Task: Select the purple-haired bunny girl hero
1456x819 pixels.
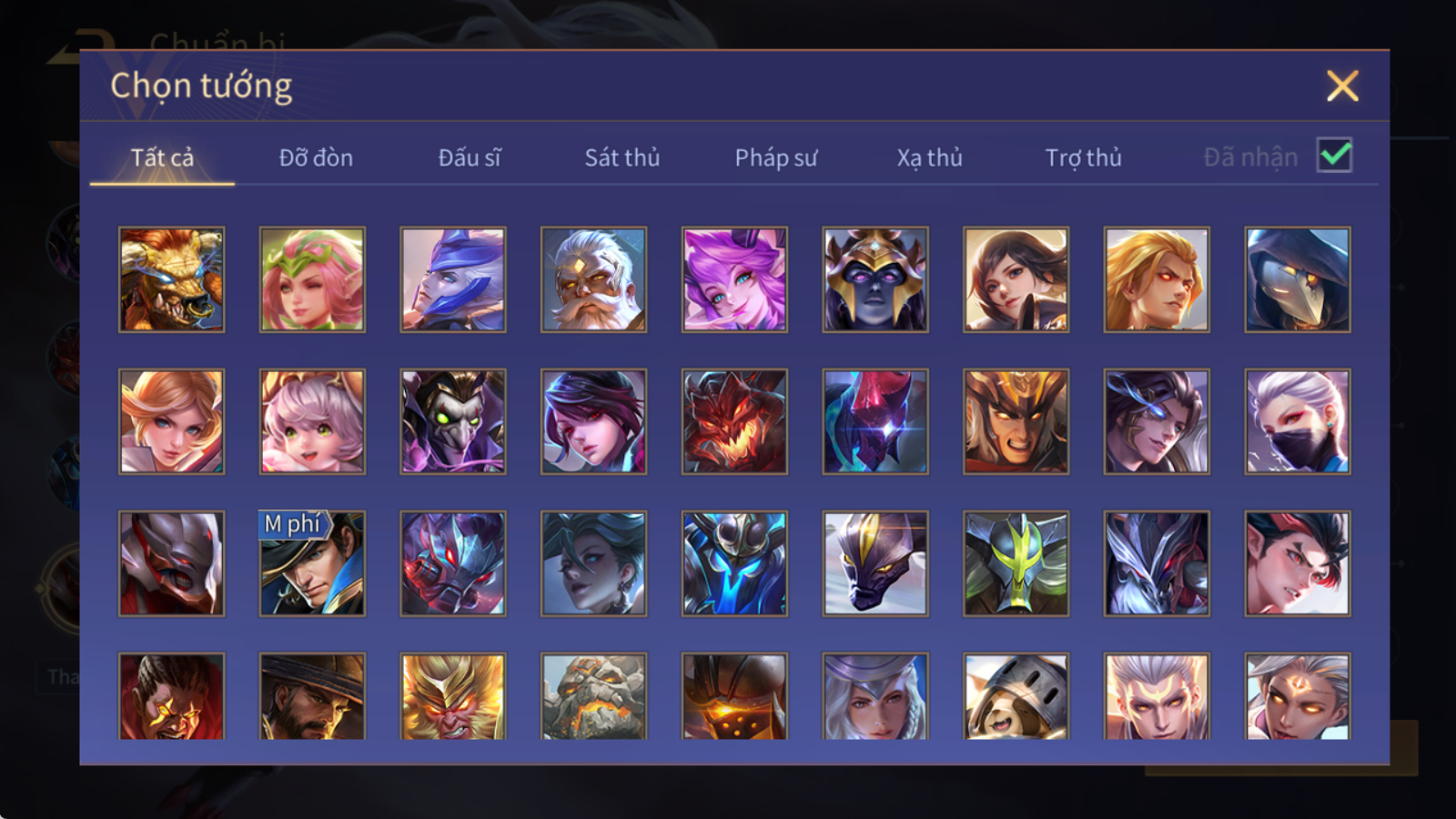Action: click(734, 279)
